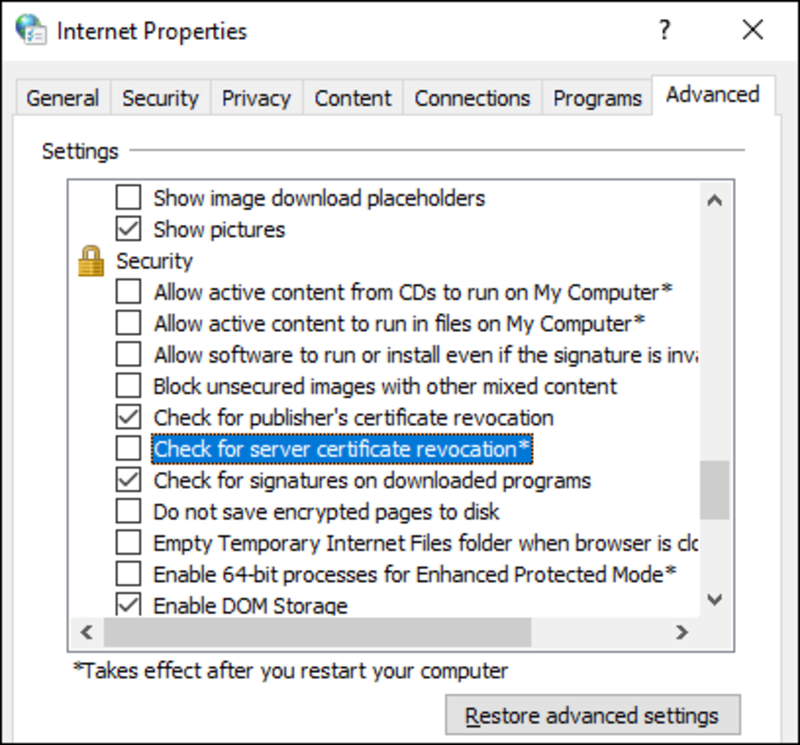Enable Check for server certificate revocation
This screenshot has height=745, width=800.
point(129,449)
